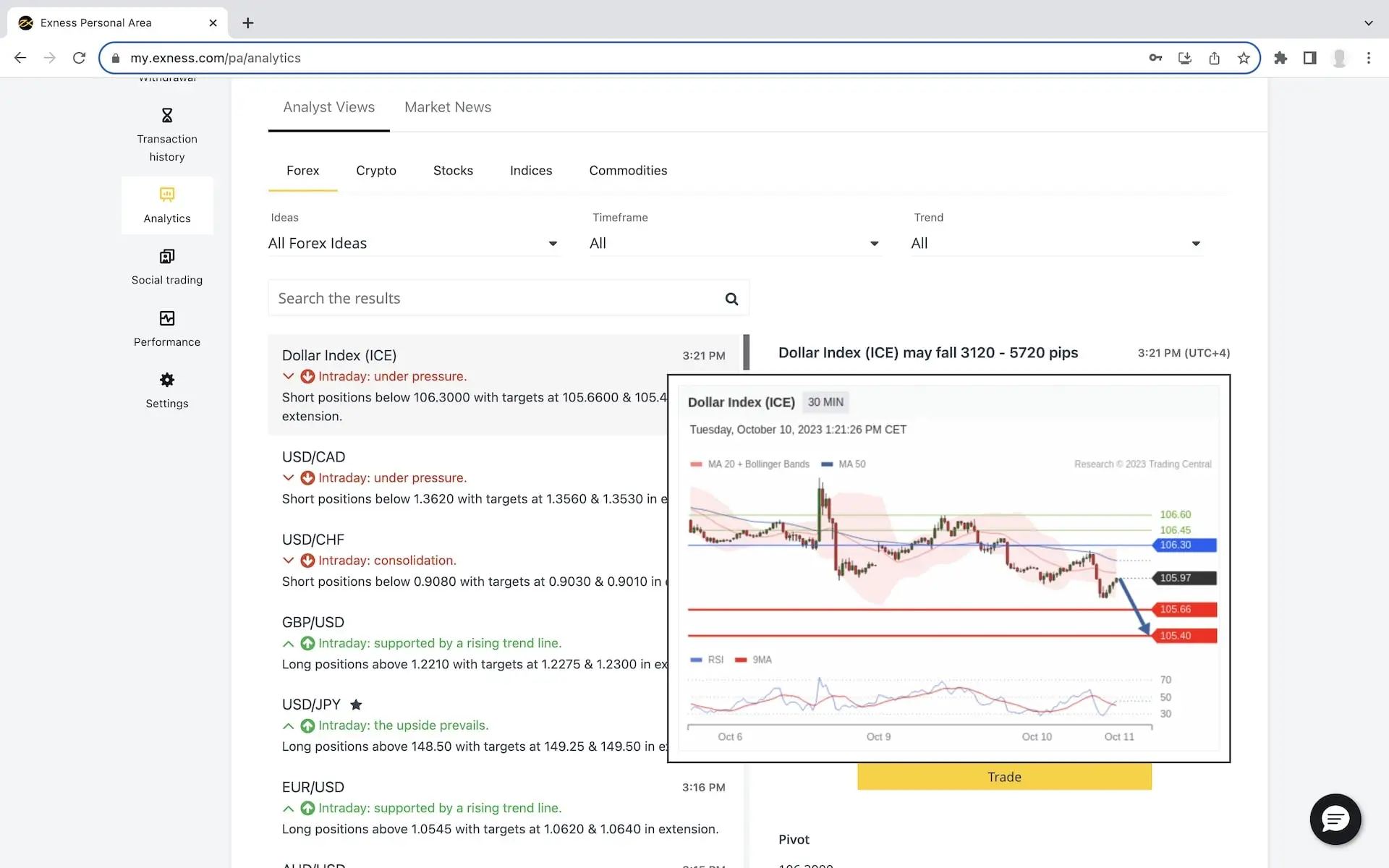1389x868 pixels.
Task: Open the Performance sidebar section
Action: coord(167,329)
